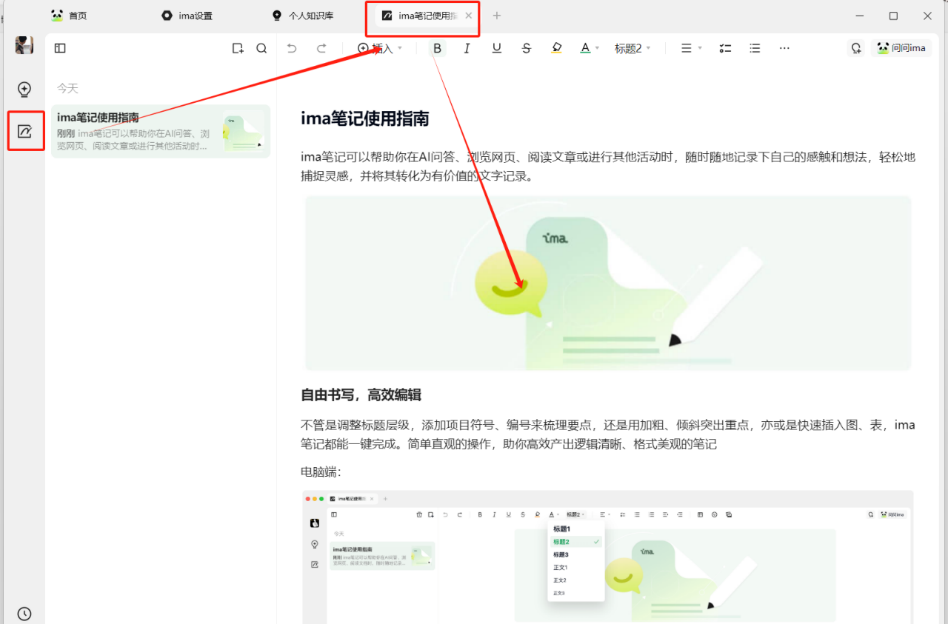Insert a bulleted list

click(x=755, y=48)
